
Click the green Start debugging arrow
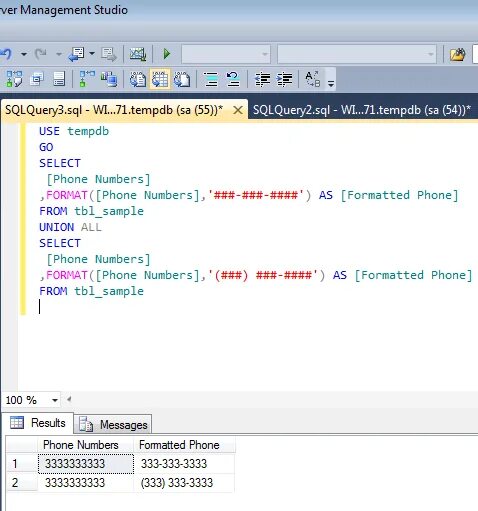pos(167,54)
